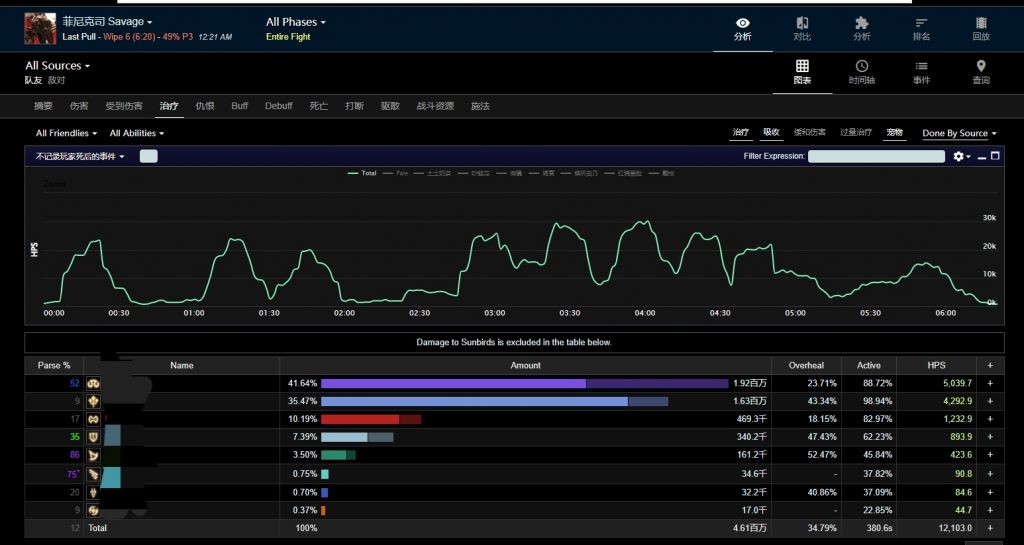Open the 对比 compare icon

[x=802, y=28]
